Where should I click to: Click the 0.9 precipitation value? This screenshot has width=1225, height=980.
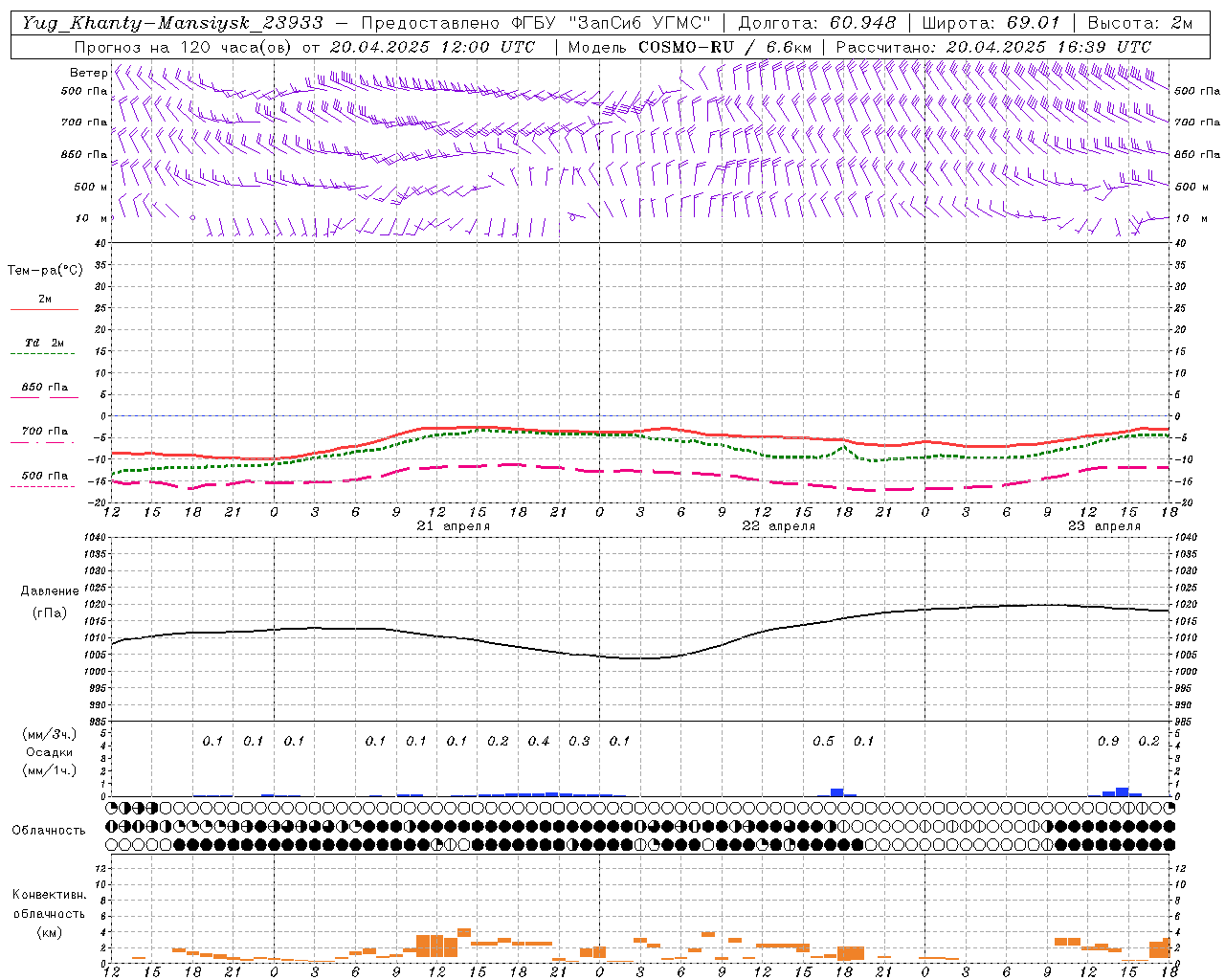click(x=1108, y=742)
